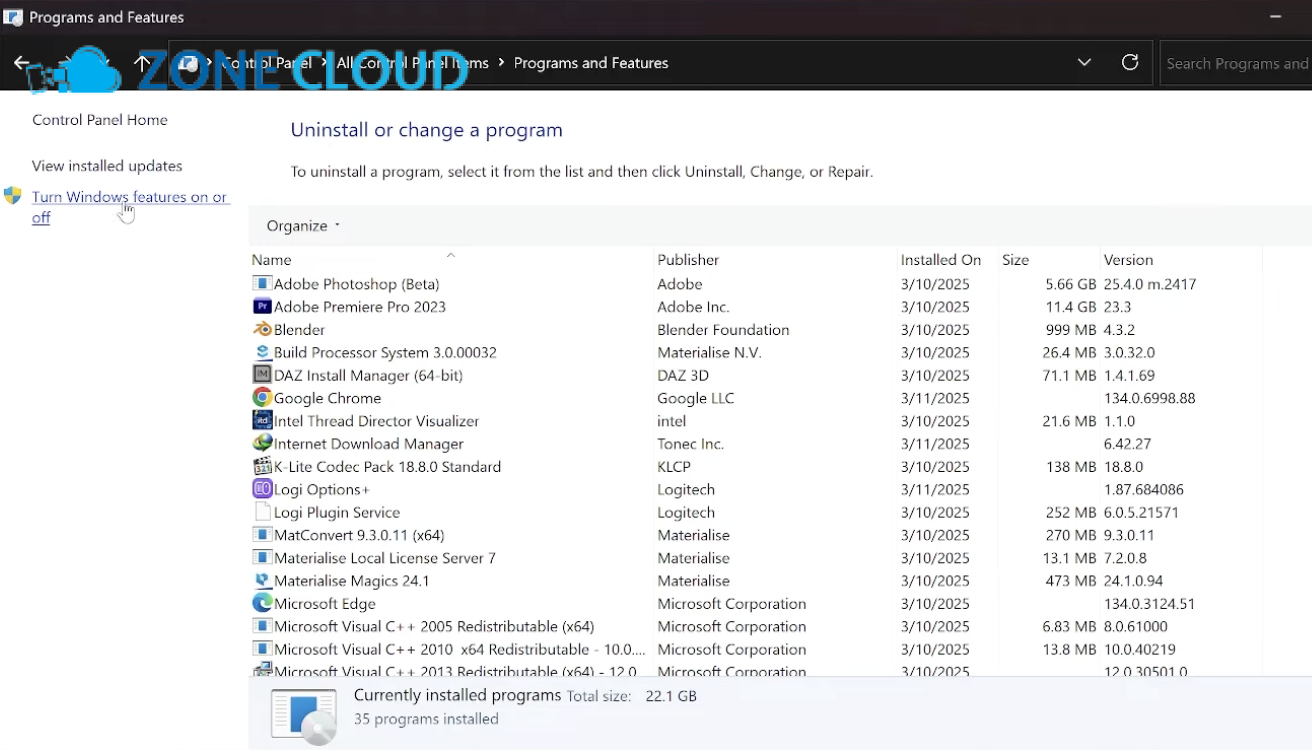Click the DAZ Install Manager icon

262,375
